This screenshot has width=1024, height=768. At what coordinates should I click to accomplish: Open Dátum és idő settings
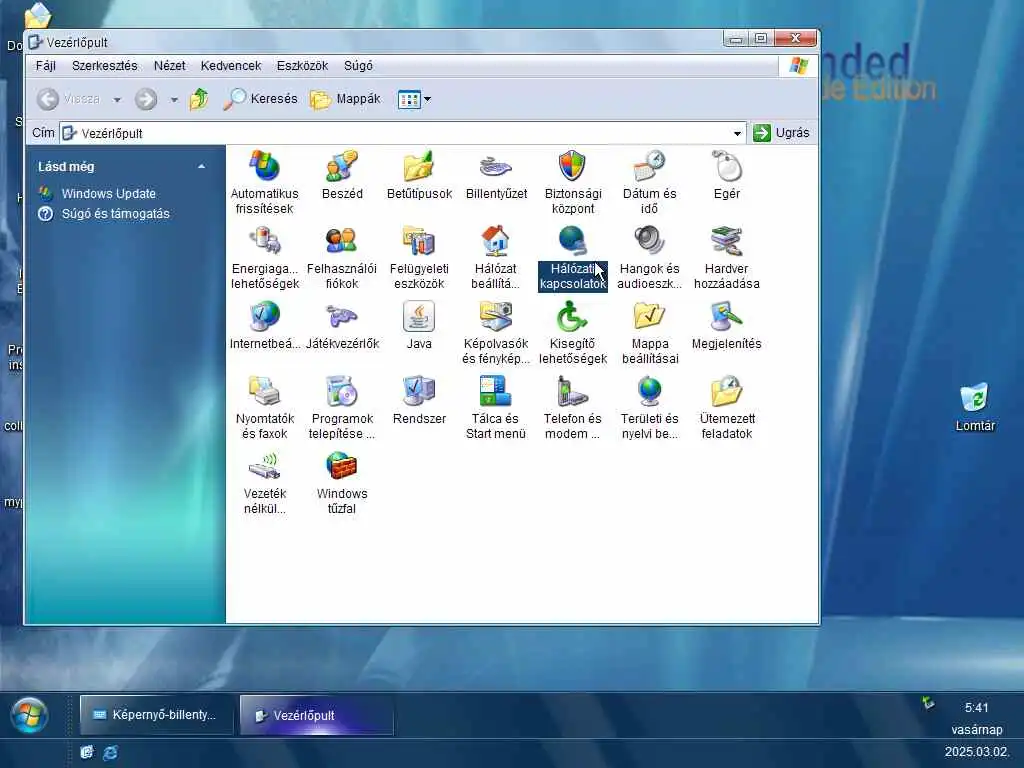(650, 182)
